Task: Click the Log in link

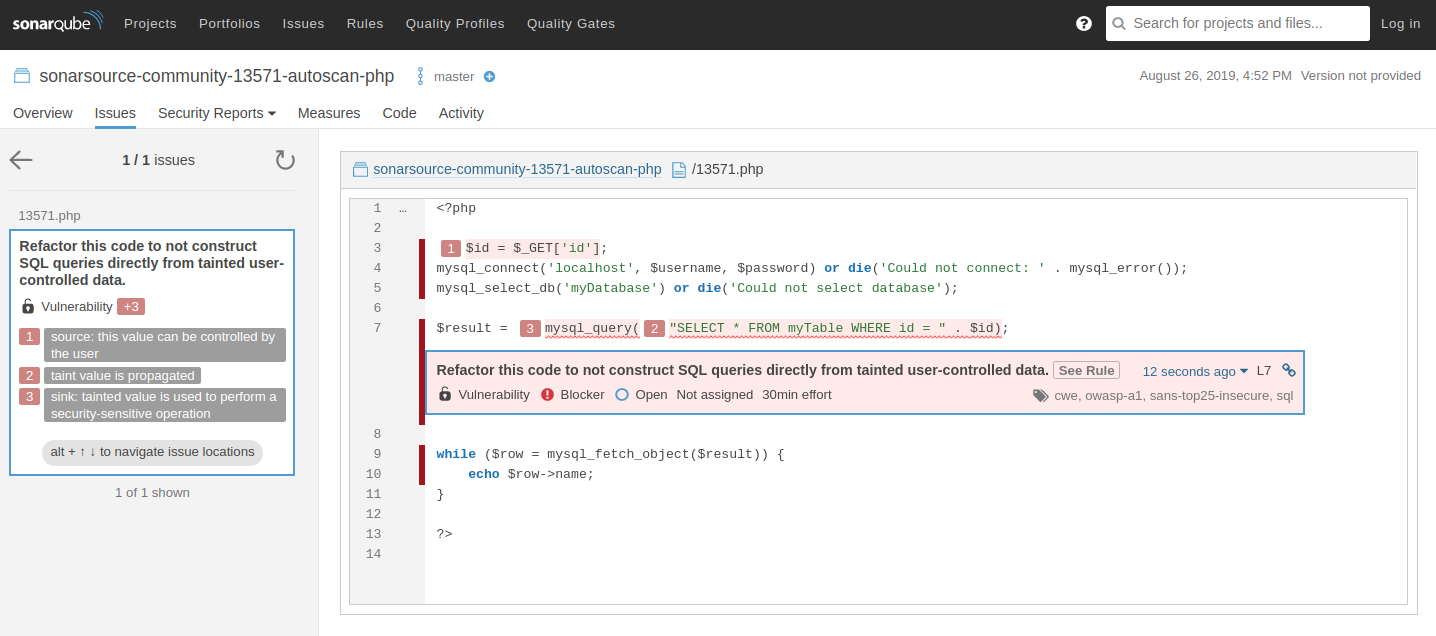Action: click(1400, 23)
